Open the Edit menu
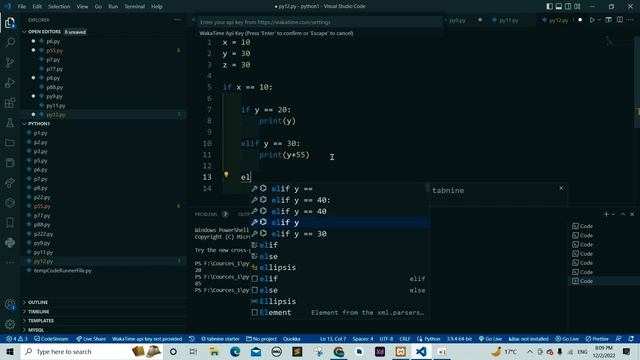This screenshot has width=640, height=360. (x=37, y=7)
